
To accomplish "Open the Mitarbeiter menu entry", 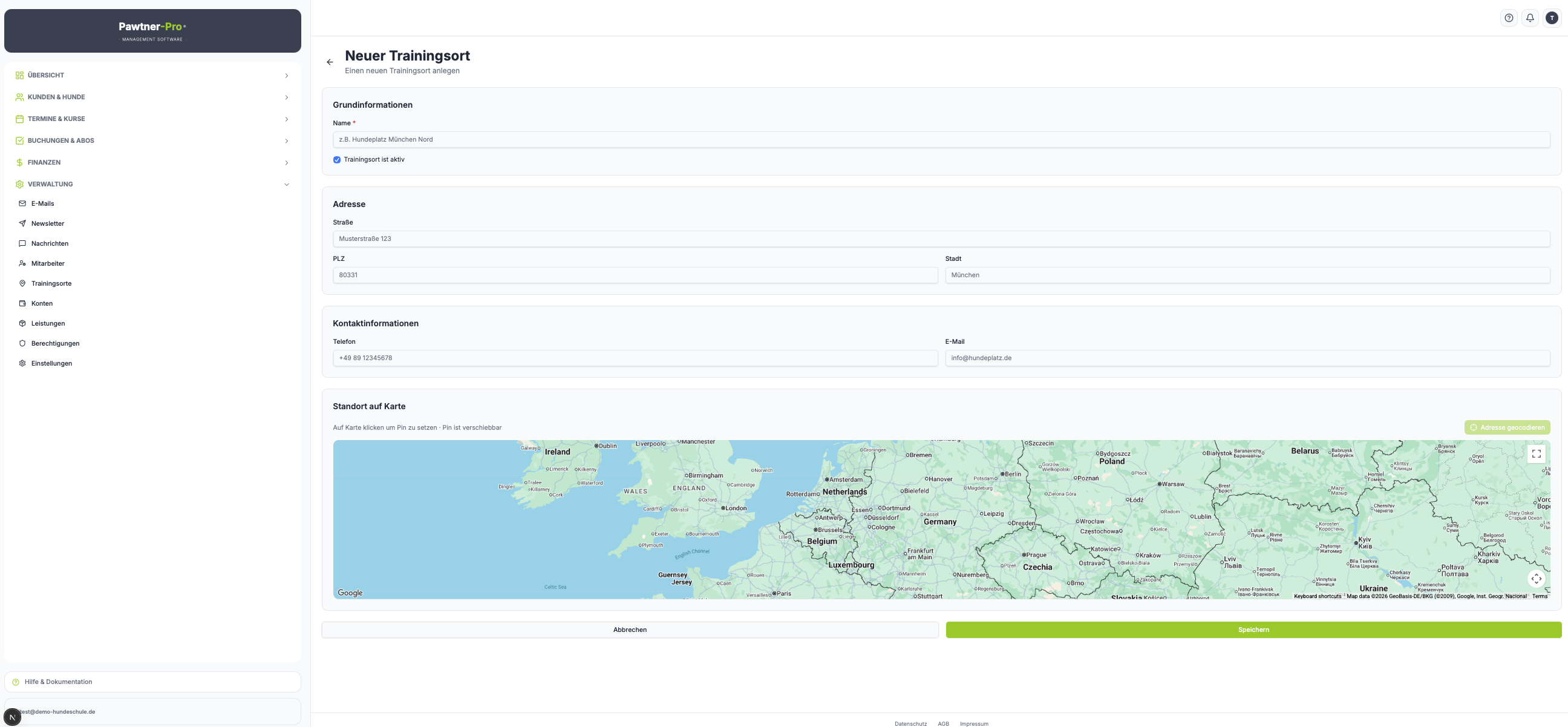I will click(x=152, y=264).
